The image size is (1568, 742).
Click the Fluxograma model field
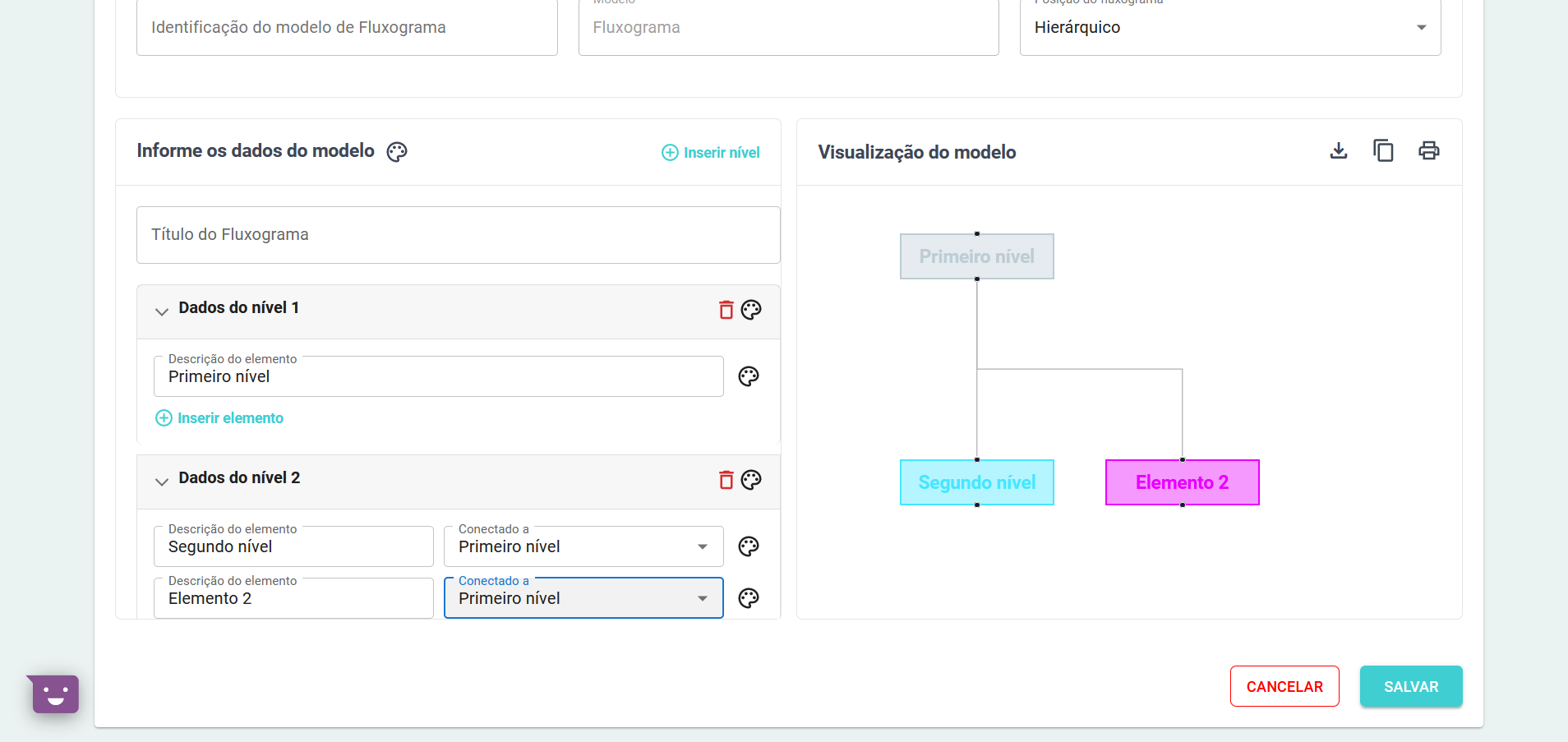[x=789, y=28]
